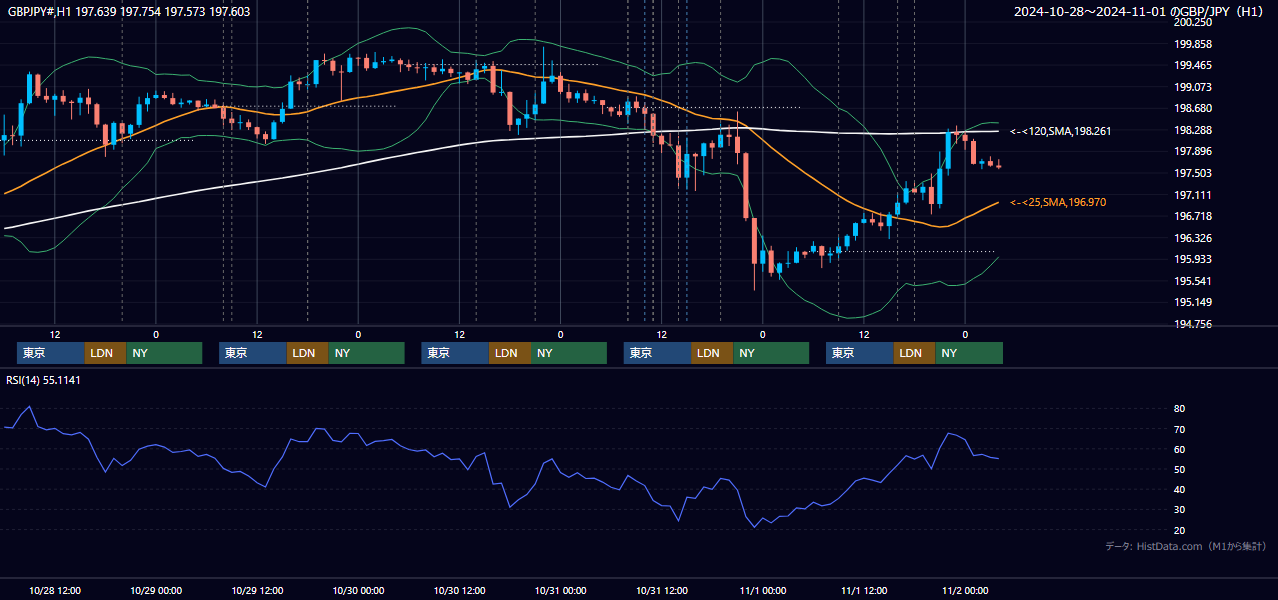Click the NY session box for 10/28
Screen dimensions: 1278x600
point(164,353)
